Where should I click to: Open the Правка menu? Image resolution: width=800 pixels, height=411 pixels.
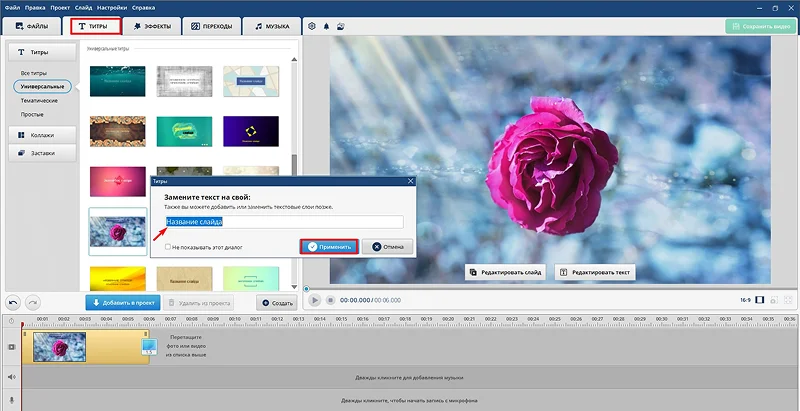35,8
